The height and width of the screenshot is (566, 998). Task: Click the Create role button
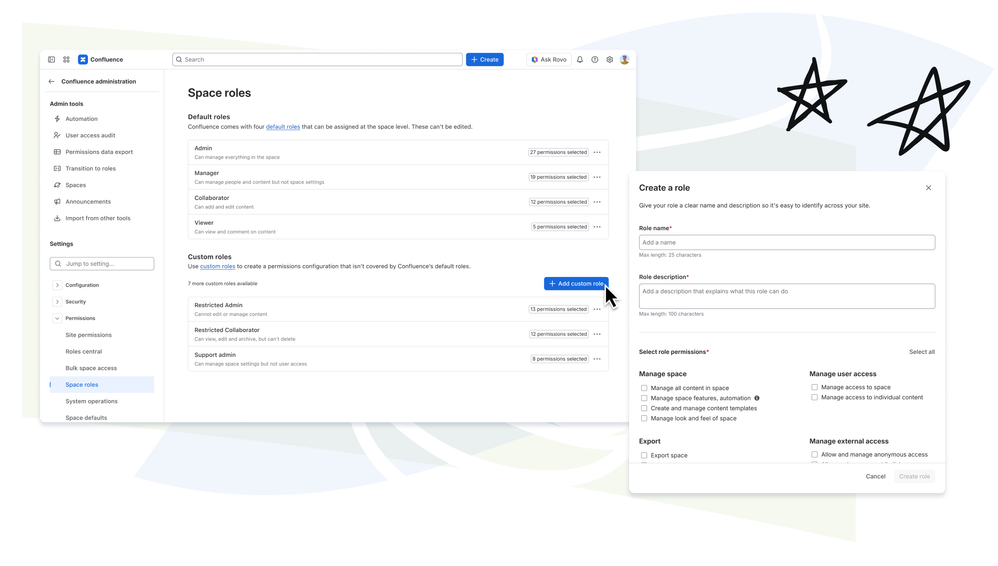[x=914, y=477]
